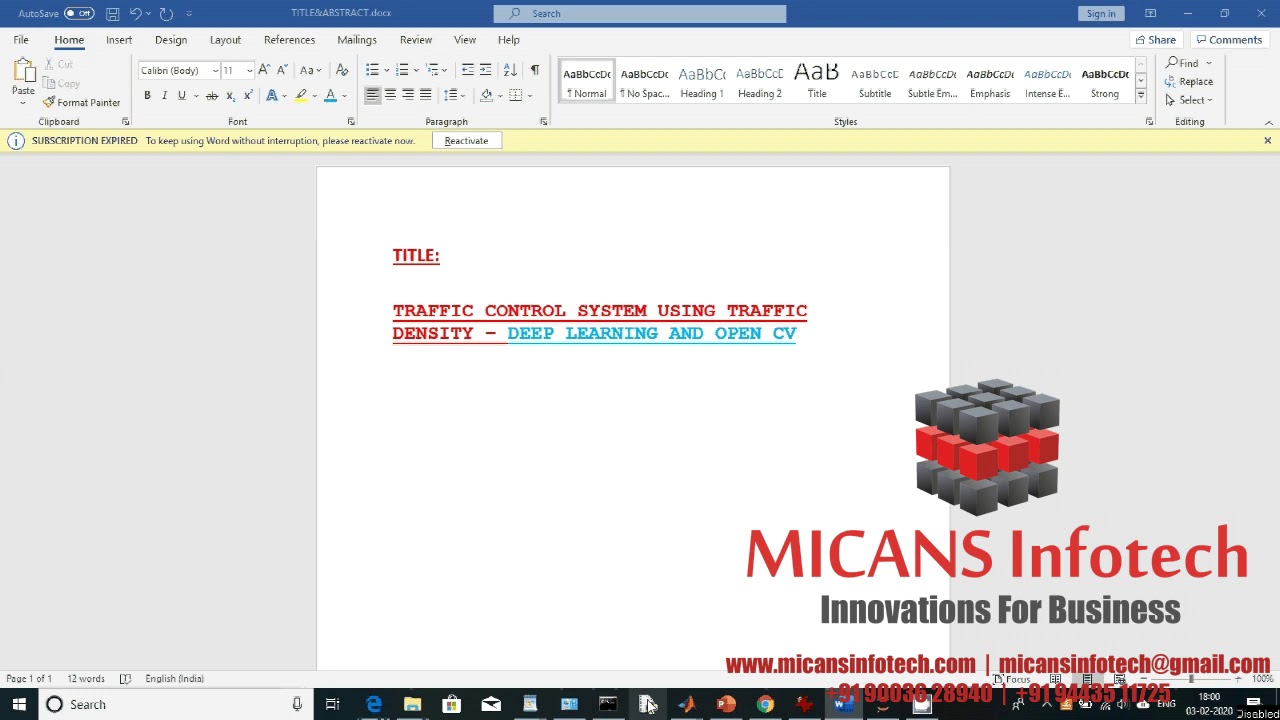Open Paragraph settings dialog launcher

544,122
